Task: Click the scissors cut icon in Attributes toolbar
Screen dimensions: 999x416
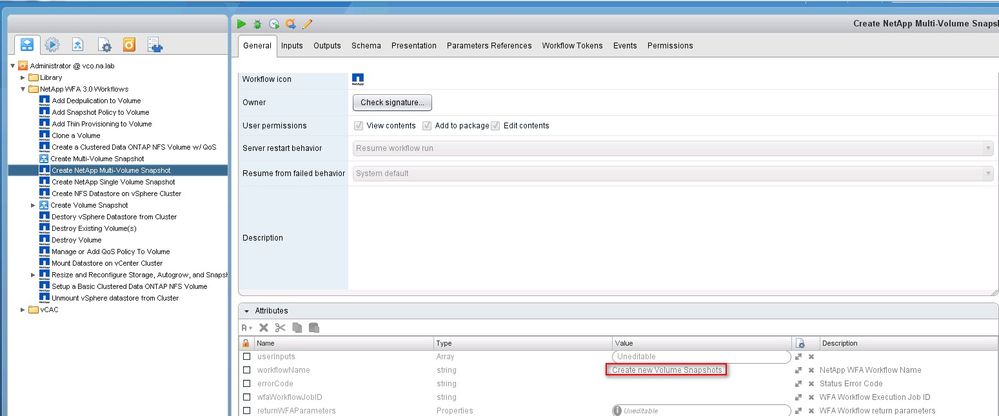Action: pyautogui.click(x=280, y=327)
